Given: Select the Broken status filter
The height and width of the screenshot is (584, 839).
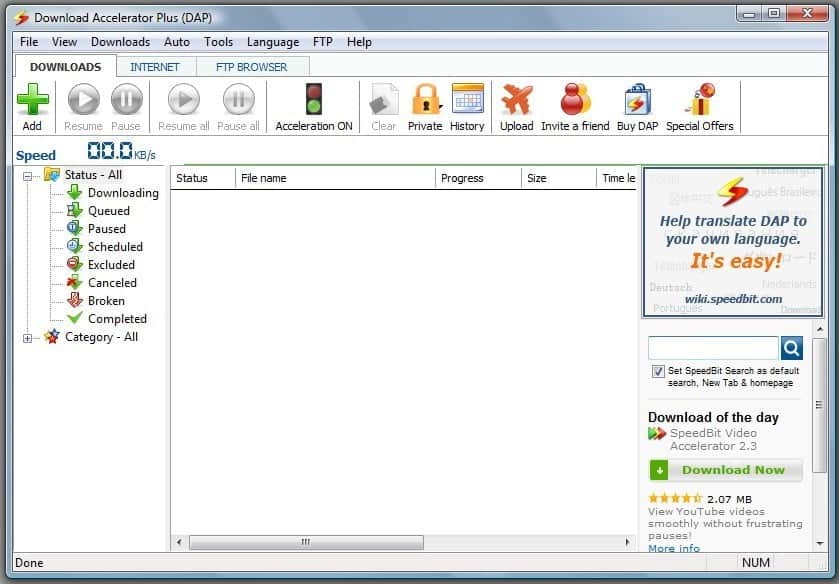Looking at the screenshot, I should pyautogui.click(x=106, y=301).
